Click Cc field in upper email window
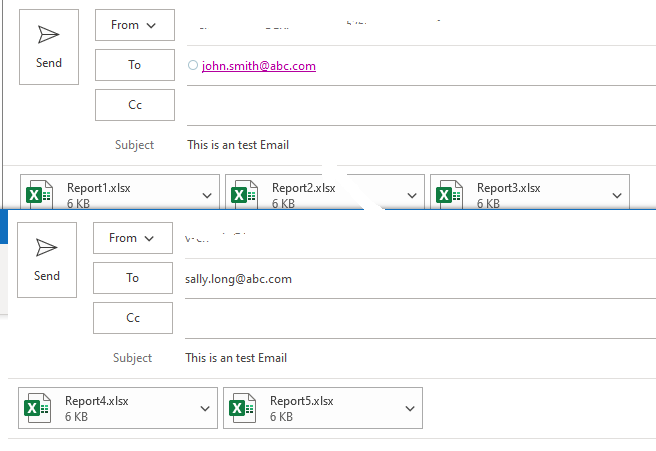Screen dimensions: 656x451 (x=421, y=105)
